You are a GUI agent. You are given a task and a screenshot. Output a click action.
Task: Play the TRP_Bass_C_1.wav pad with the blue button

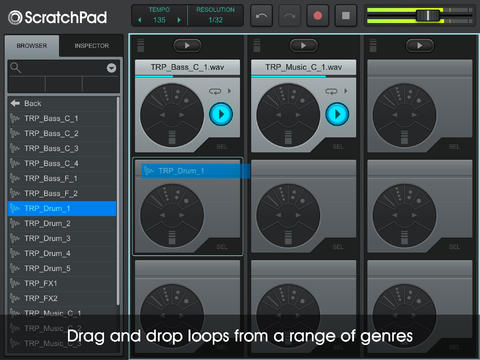pos(221,114)
